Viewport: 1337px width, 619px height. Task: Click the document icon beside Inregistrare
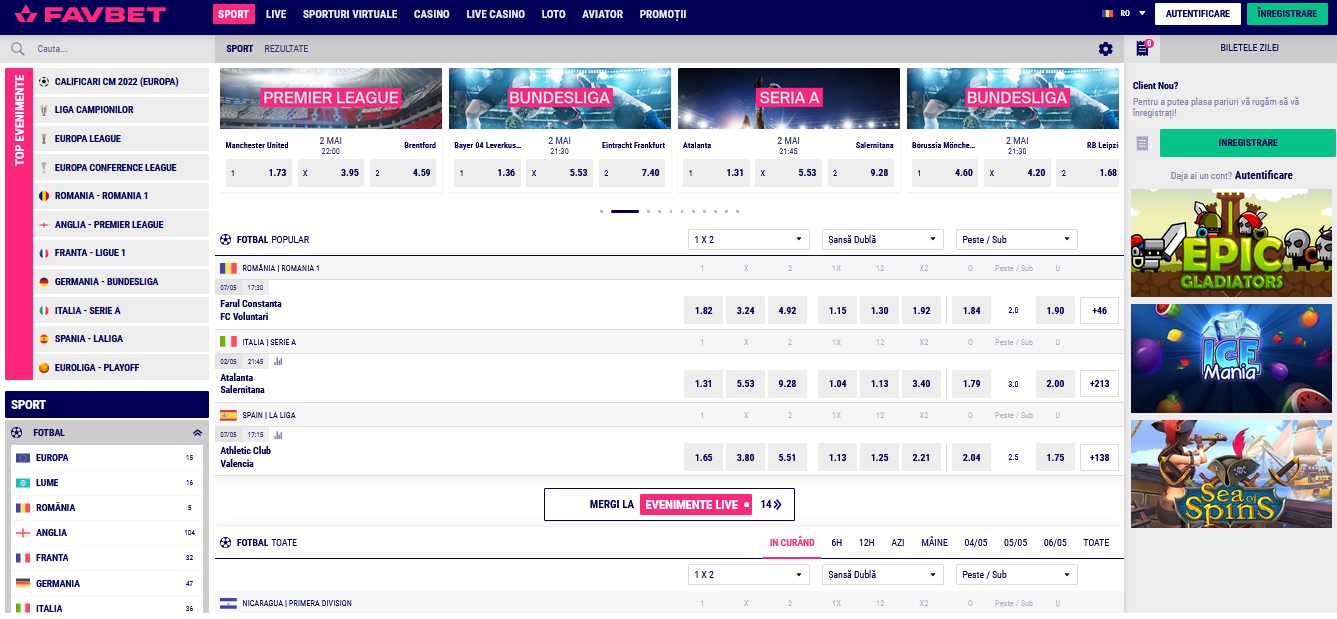[1143, 143]
